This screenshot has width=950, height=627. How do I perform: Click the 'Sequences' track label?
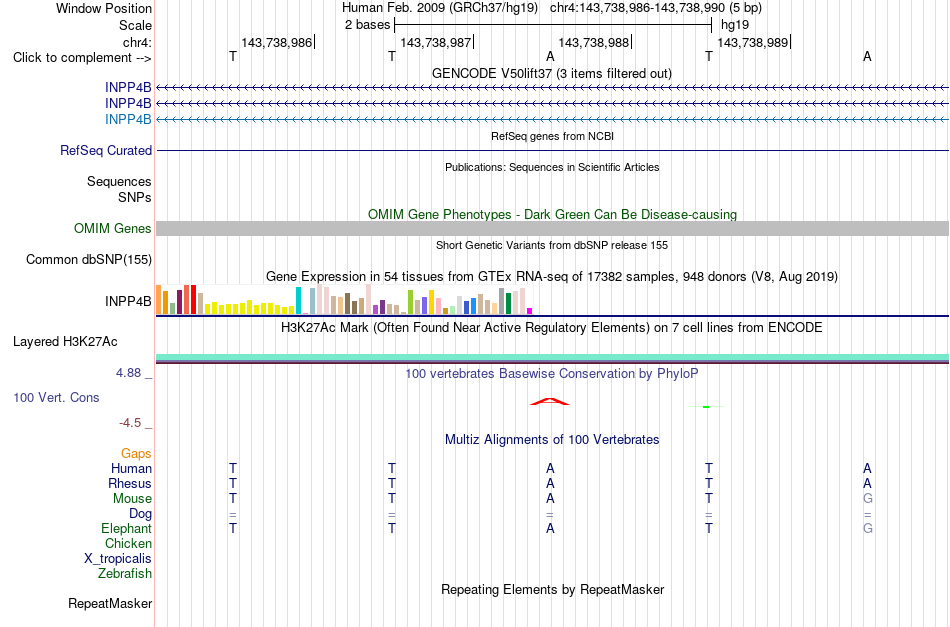(119, 182)
